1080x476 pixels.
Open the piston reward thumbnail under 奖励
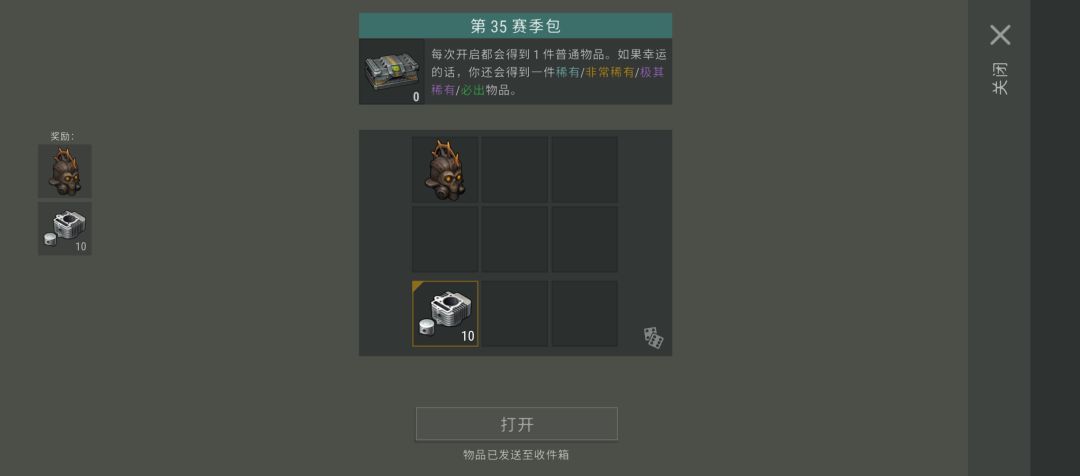click(x=65, y=229)
